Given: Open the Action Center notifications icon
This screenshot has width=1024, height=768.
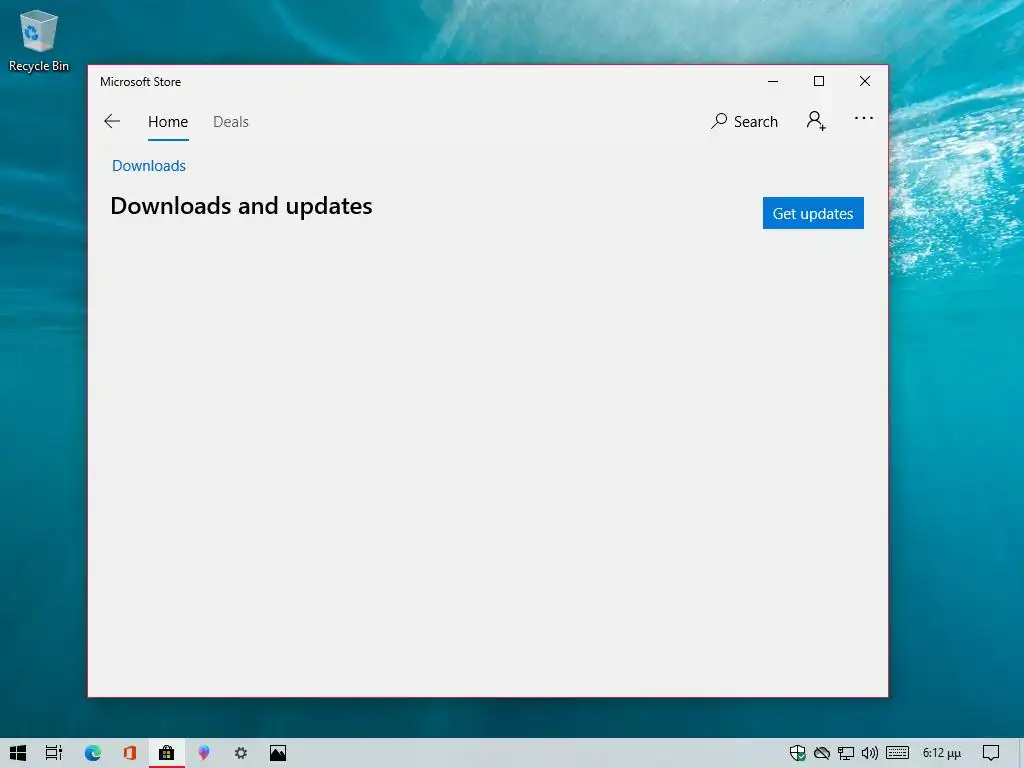Looking at the screenshot, I should point(991,753).
